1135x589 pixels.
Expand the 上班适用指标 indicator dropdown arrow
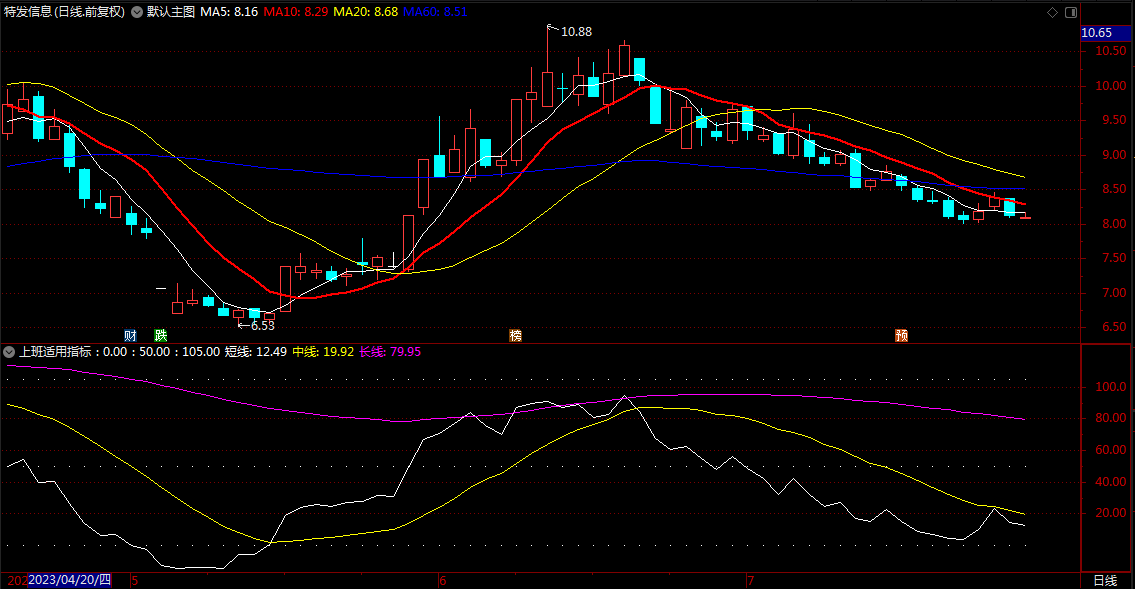[x=9, y=352]
